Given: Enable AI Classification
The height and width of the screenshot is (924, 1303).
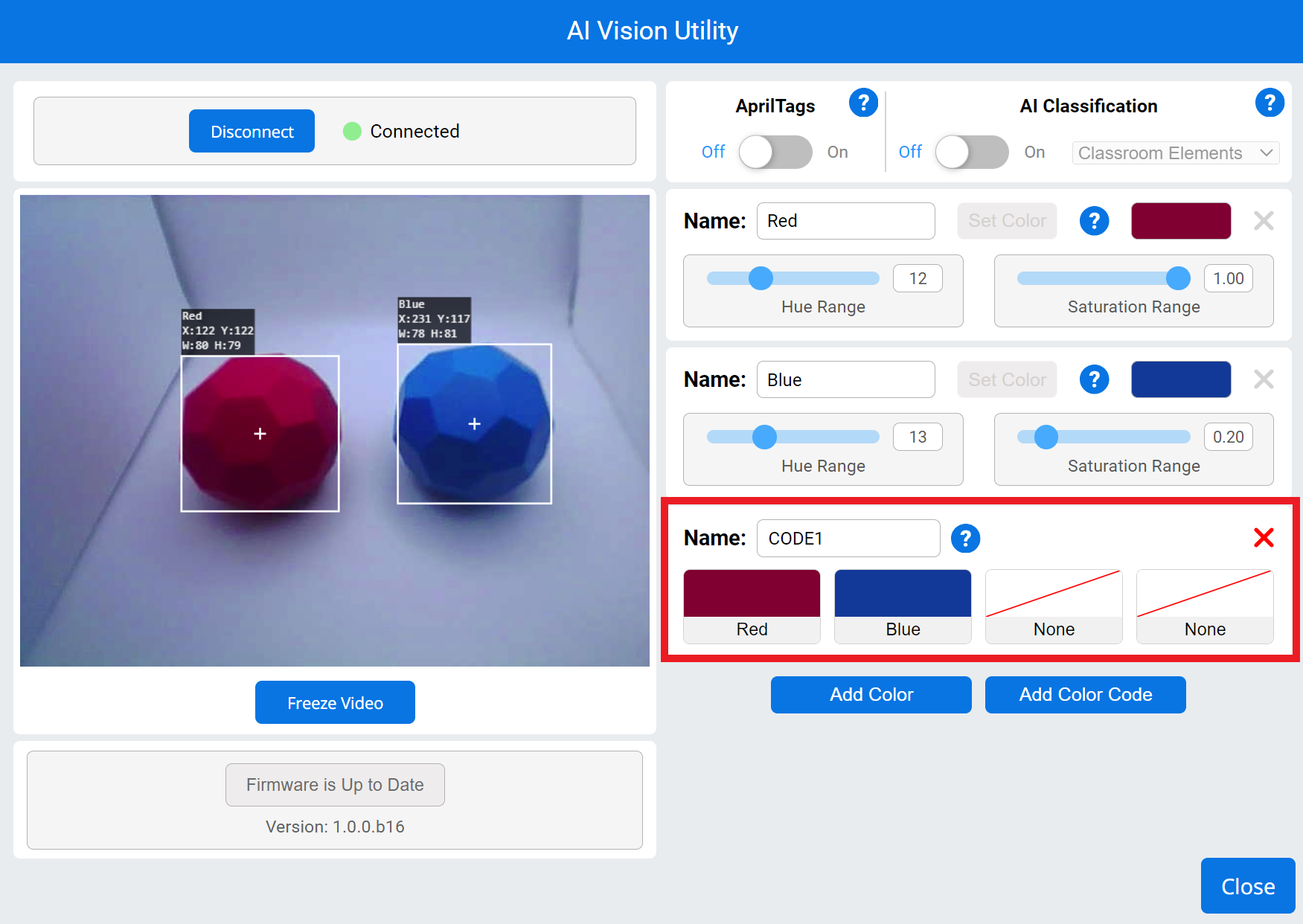Looking at the screenshot, I should (971, 152).
